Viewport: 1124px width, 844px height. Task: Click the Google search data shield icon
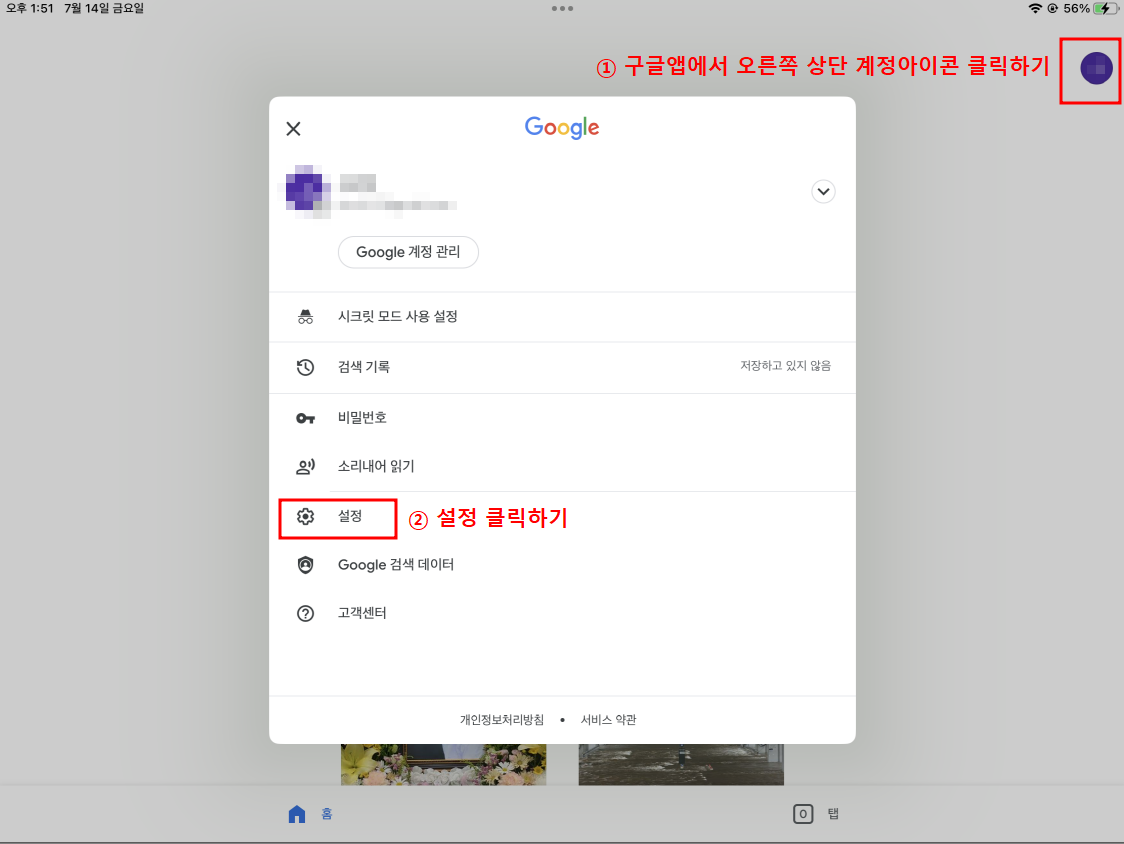click(x=305, y=565)
